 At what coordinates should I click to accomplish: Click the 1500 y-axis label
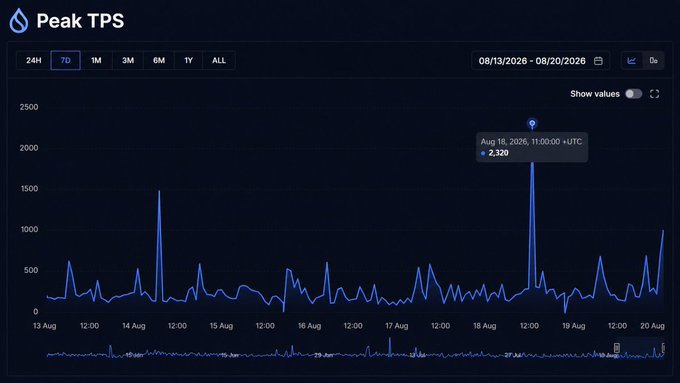[29, 189]
